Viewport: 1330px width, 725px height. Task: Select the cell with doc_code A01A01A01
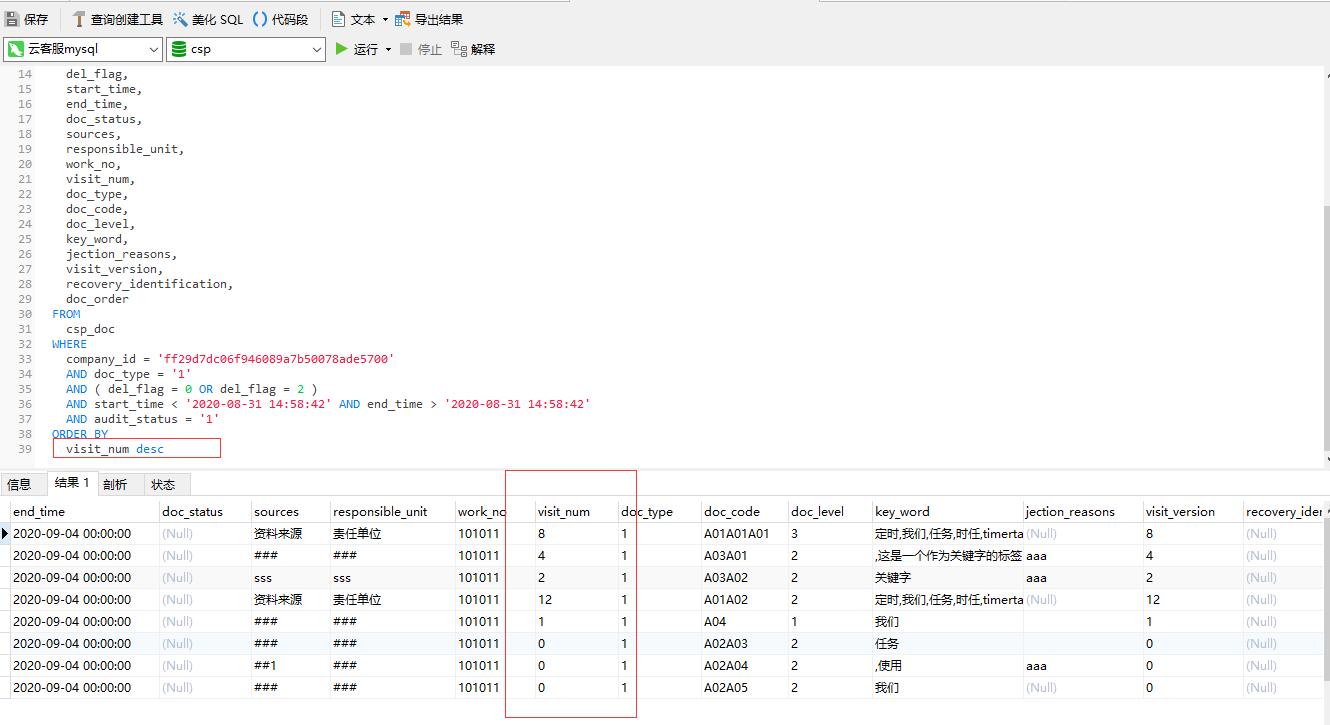737,533
